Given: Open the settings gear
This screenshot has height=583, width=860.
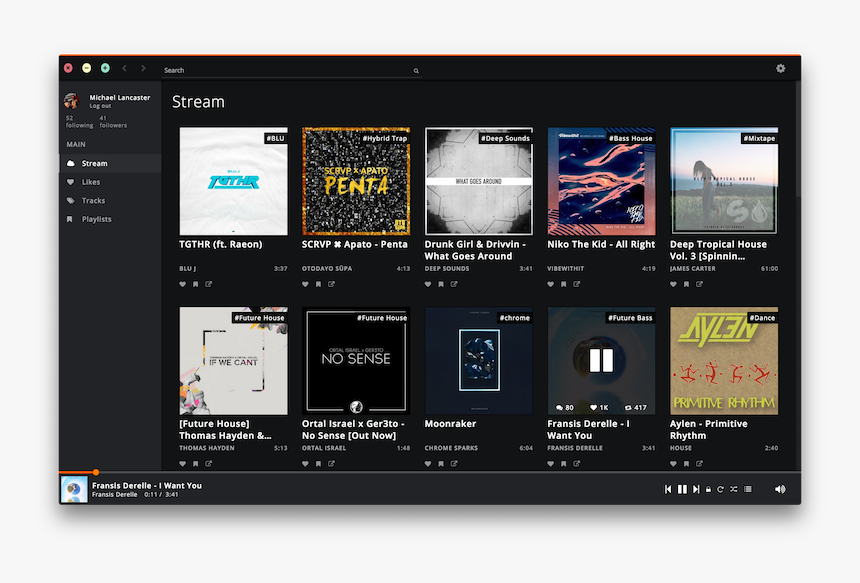Looking at the screenshot, I should coord(781,68).
